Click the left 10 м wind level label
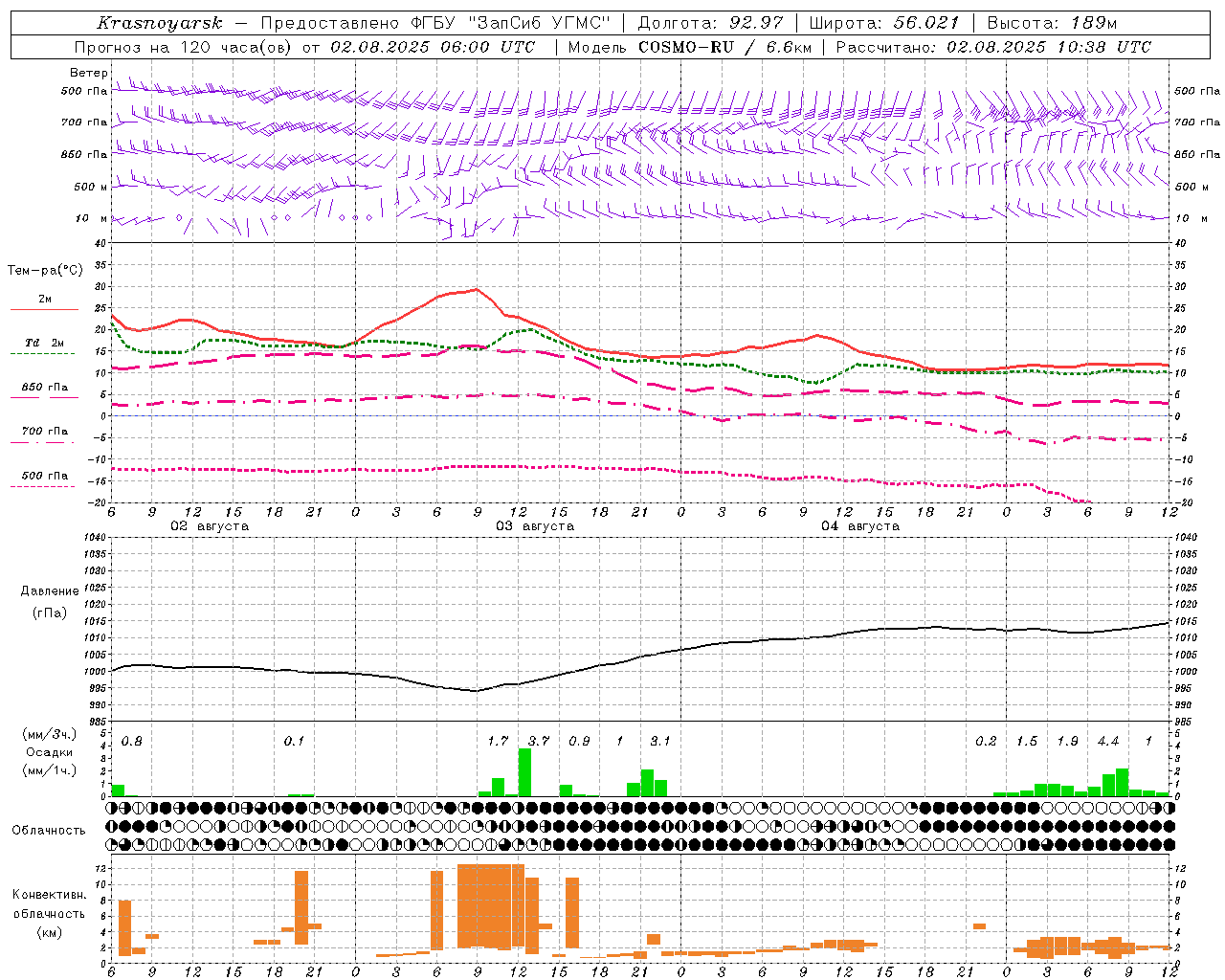1225x980 pixels. tap(91, 218)
